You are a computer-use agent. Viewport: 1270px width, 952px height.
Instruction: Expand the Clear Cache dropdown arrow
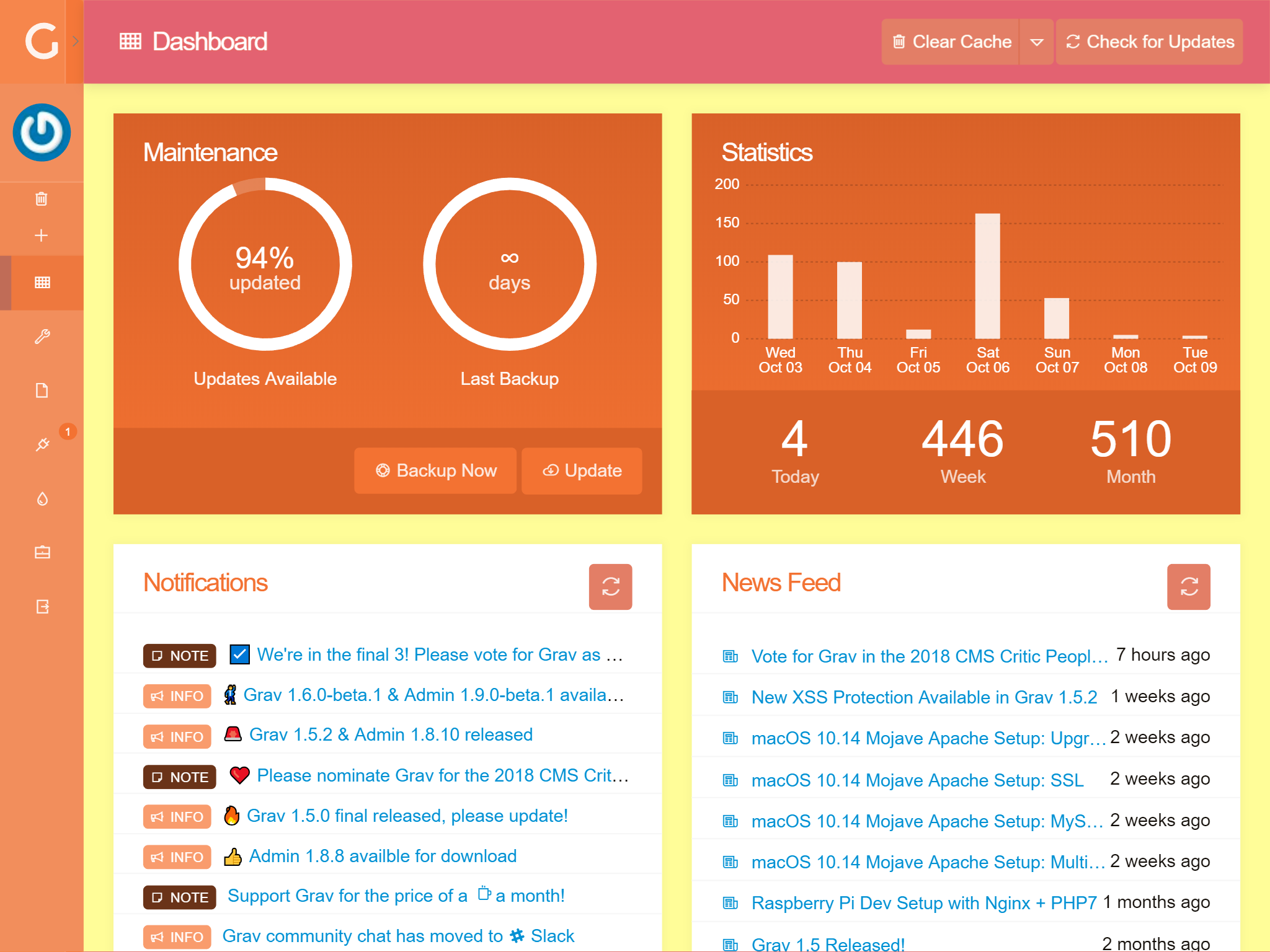tap(1036, 42)
